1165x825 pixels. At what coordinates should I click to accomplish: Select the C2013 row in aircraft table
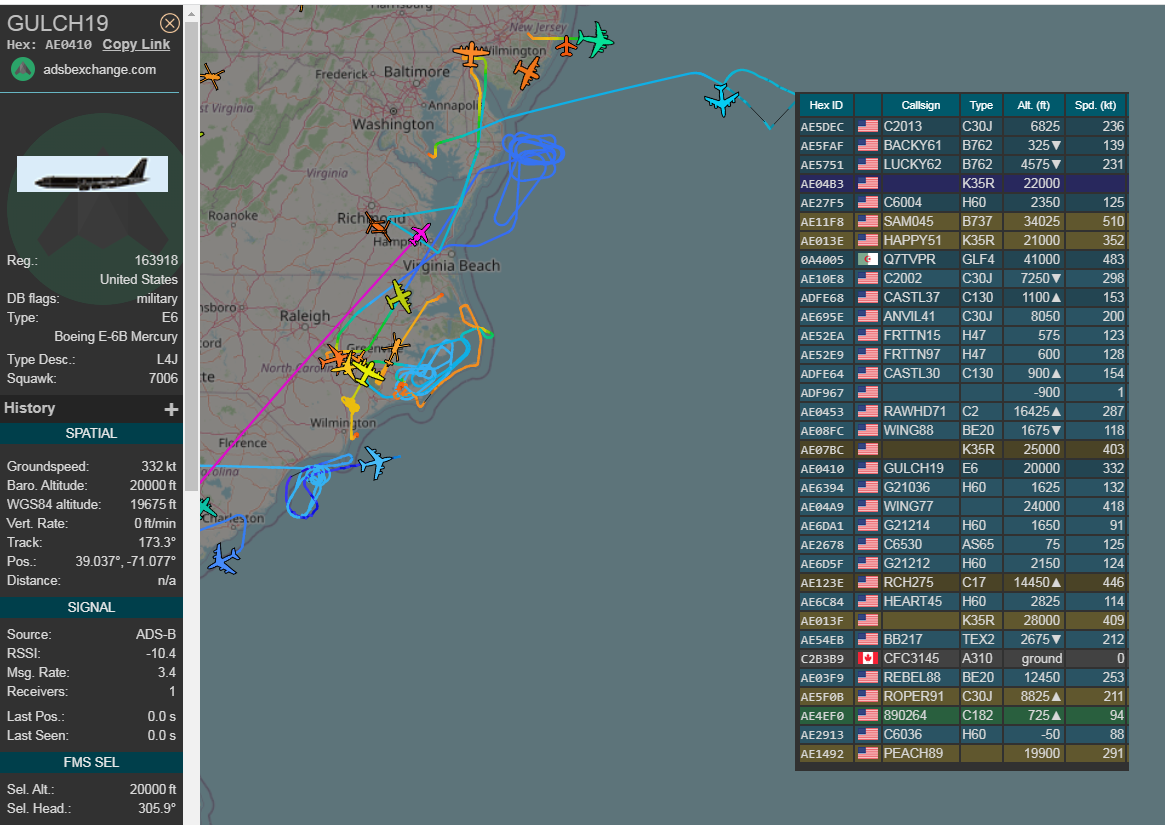pos(962,126)
